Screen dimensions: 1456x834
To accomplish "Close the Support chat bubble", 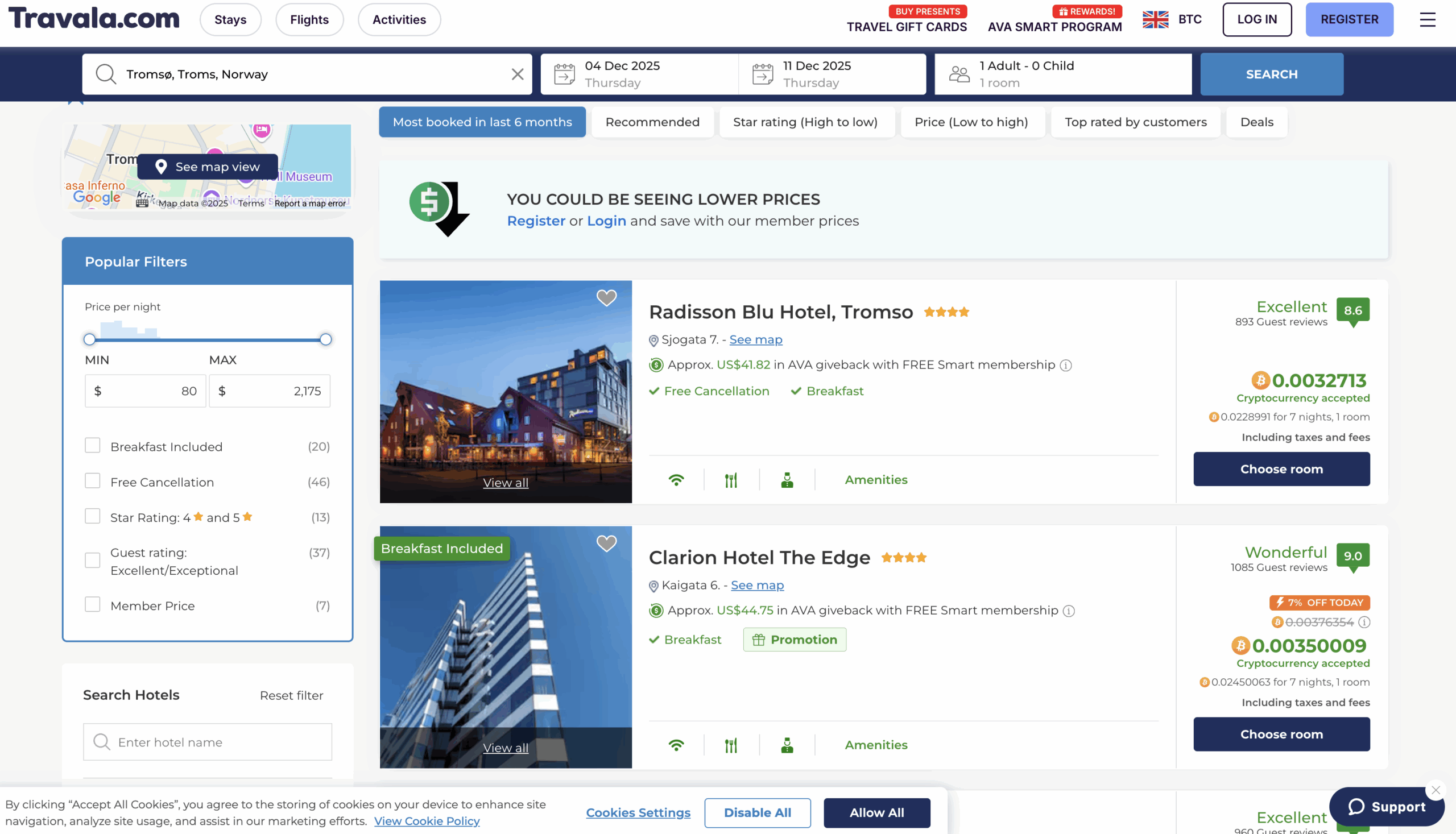I will [x=1436, y=790].
